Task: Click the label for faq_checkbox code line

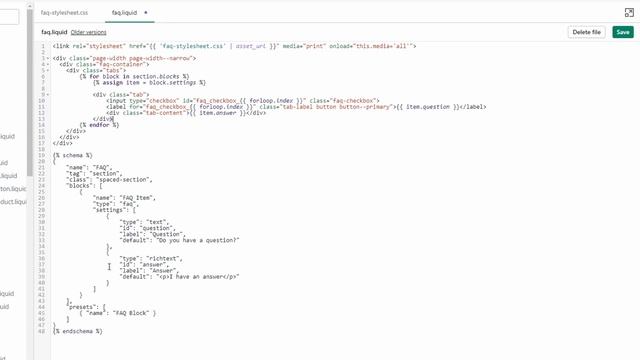Action: pos(296,107)
